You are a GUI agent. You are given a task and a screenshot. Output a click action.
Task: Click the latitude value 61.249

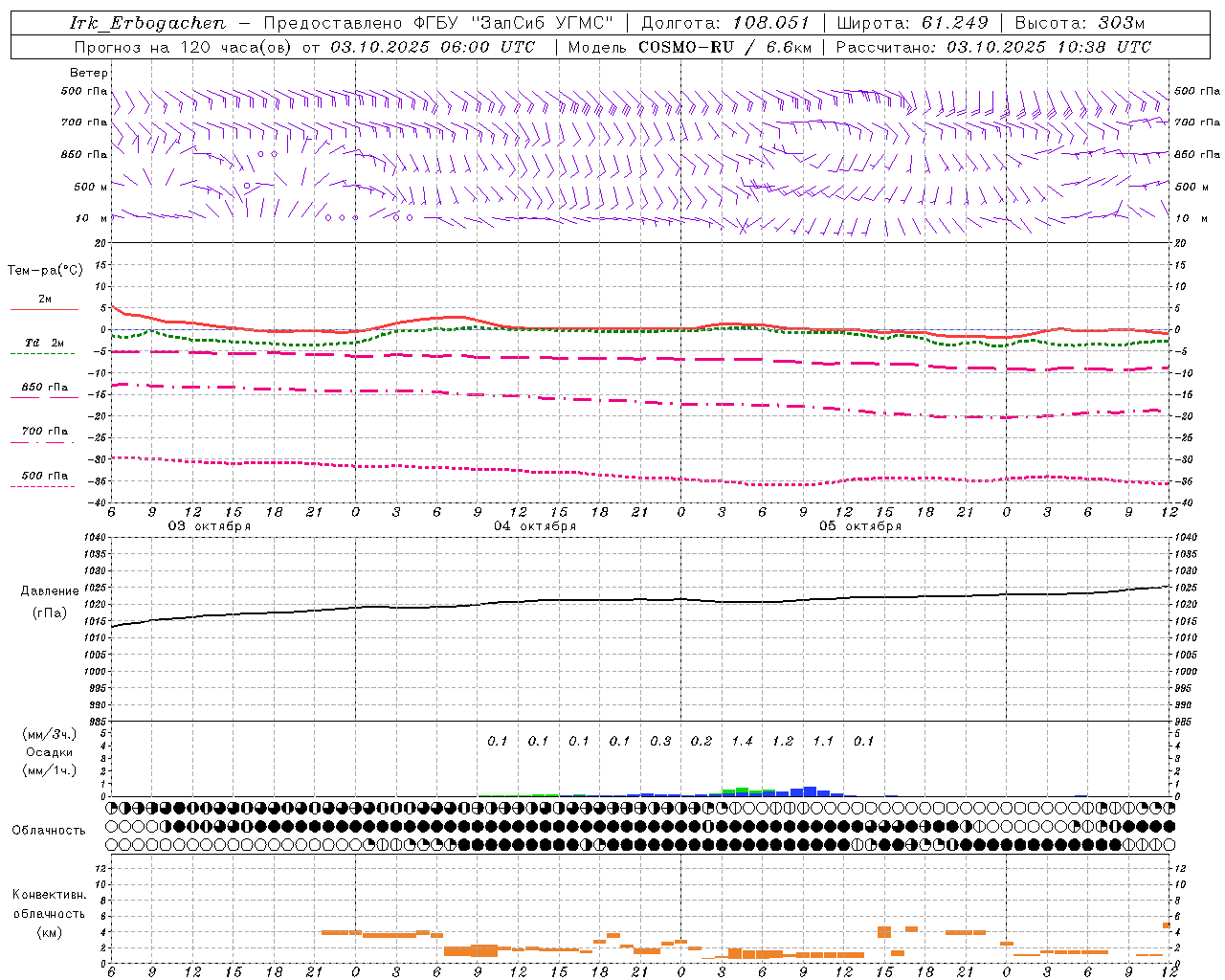coord(955,23)
